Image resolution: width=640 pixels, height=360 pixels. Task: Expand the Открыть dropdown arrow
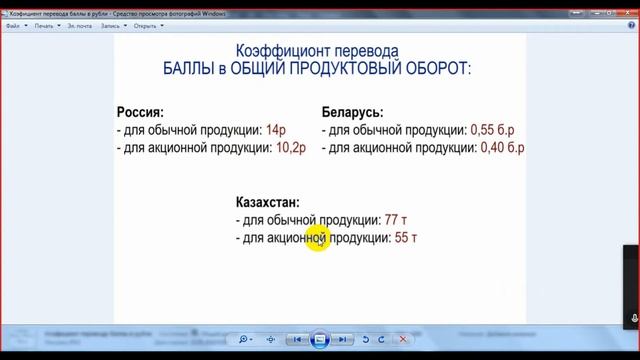162,26
